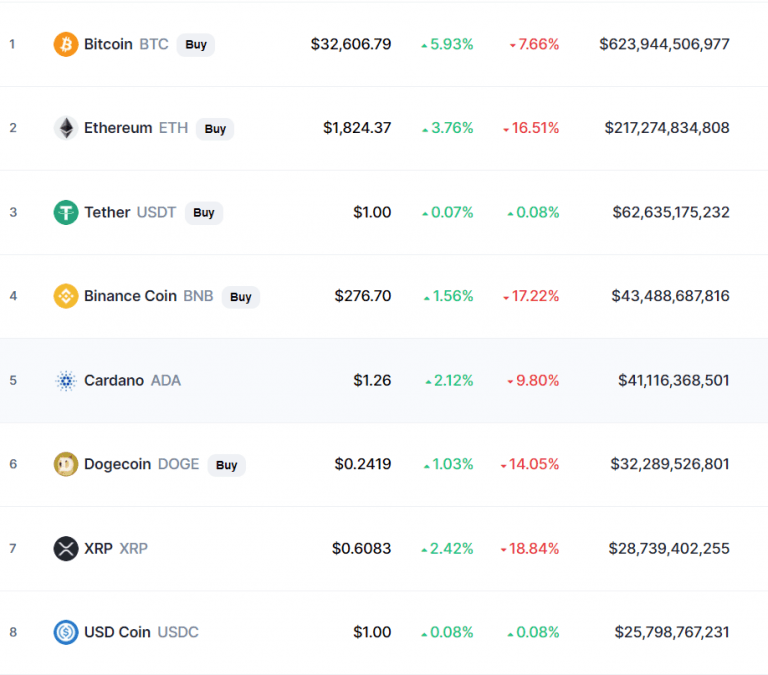Click the Binance Coin BNB name link
768x675 pixels.
tap(148, 296)
